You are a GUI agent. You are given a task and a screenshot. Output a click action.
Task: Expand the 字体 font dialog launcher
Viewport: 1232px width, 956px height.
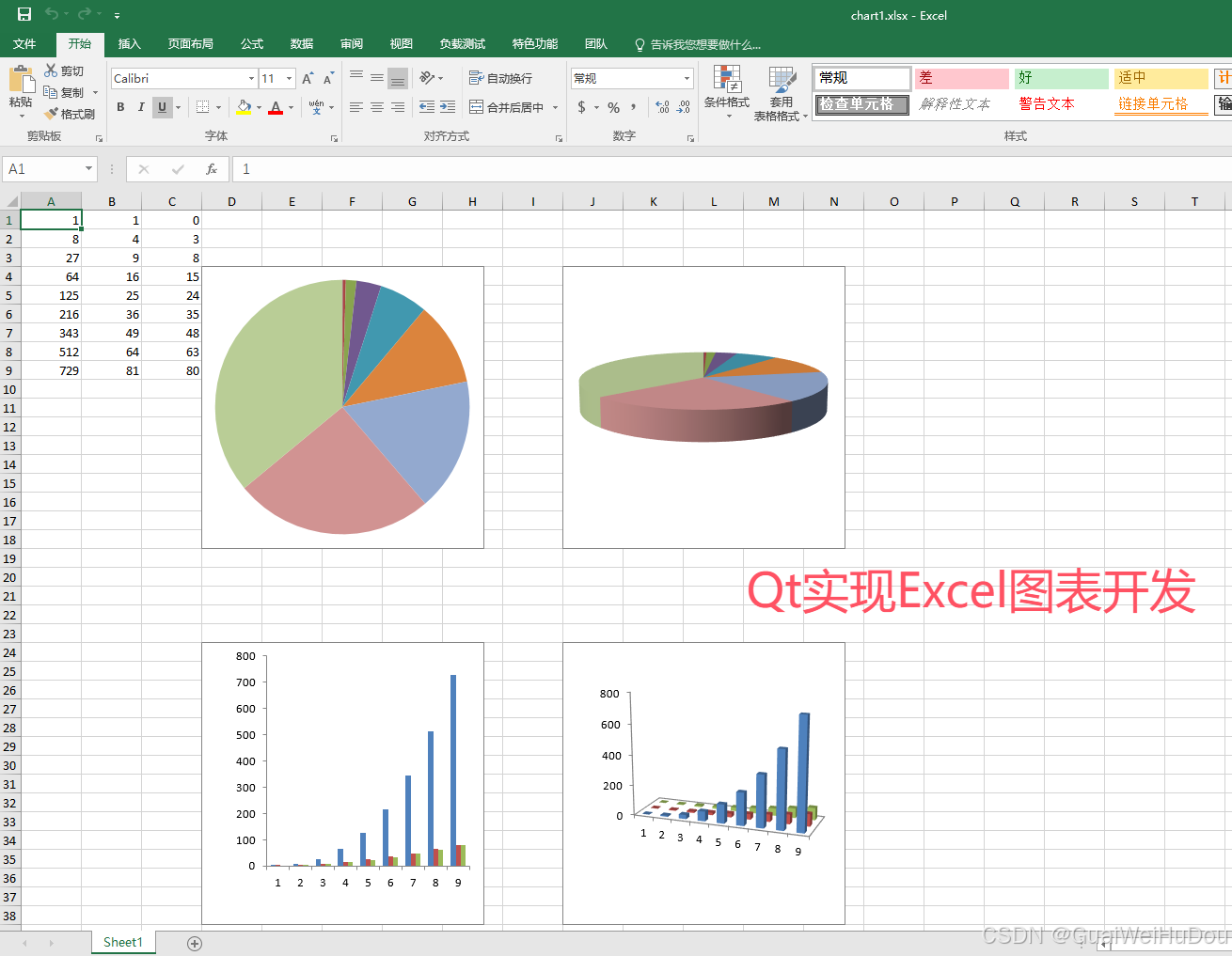334,138
